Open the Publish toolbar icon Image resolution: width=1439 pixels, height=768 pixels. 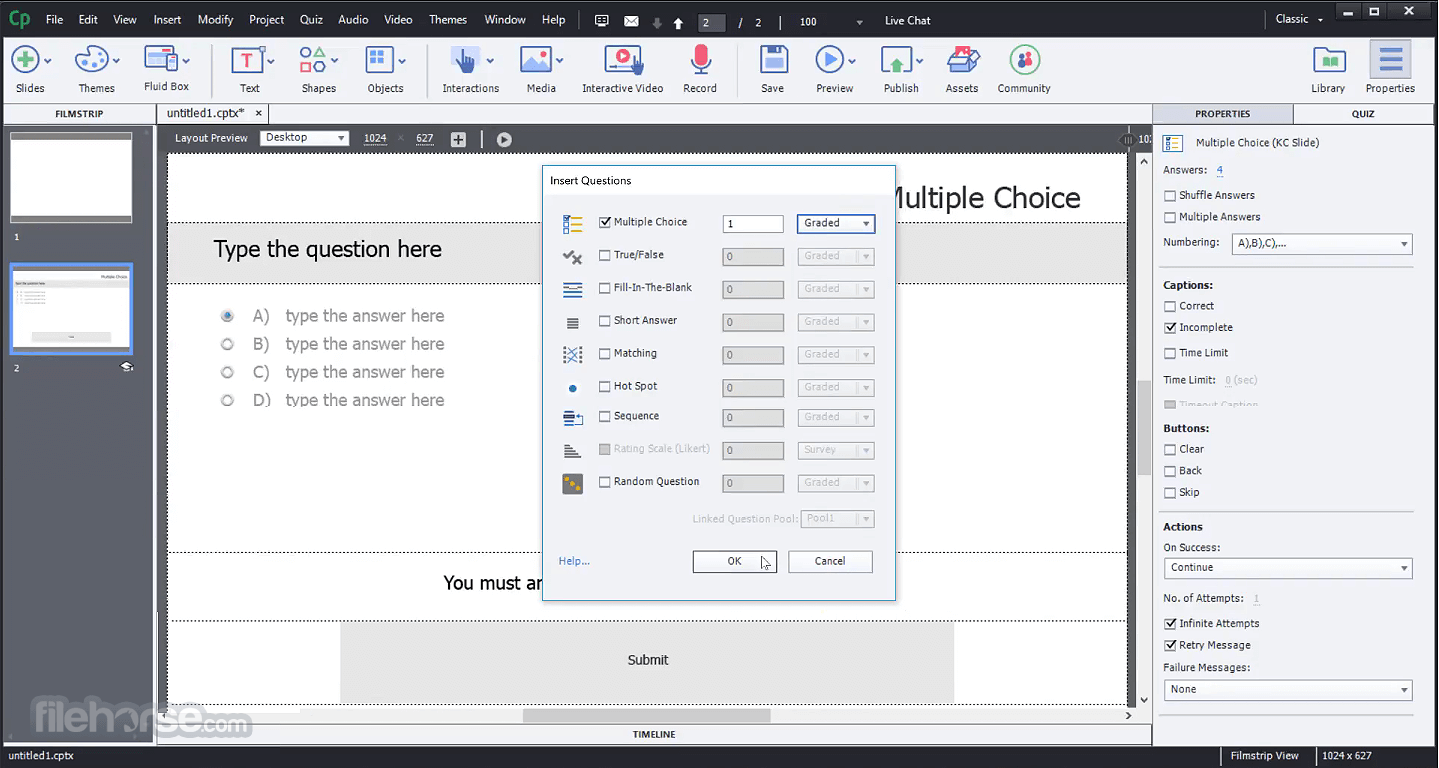click(896, 62)
